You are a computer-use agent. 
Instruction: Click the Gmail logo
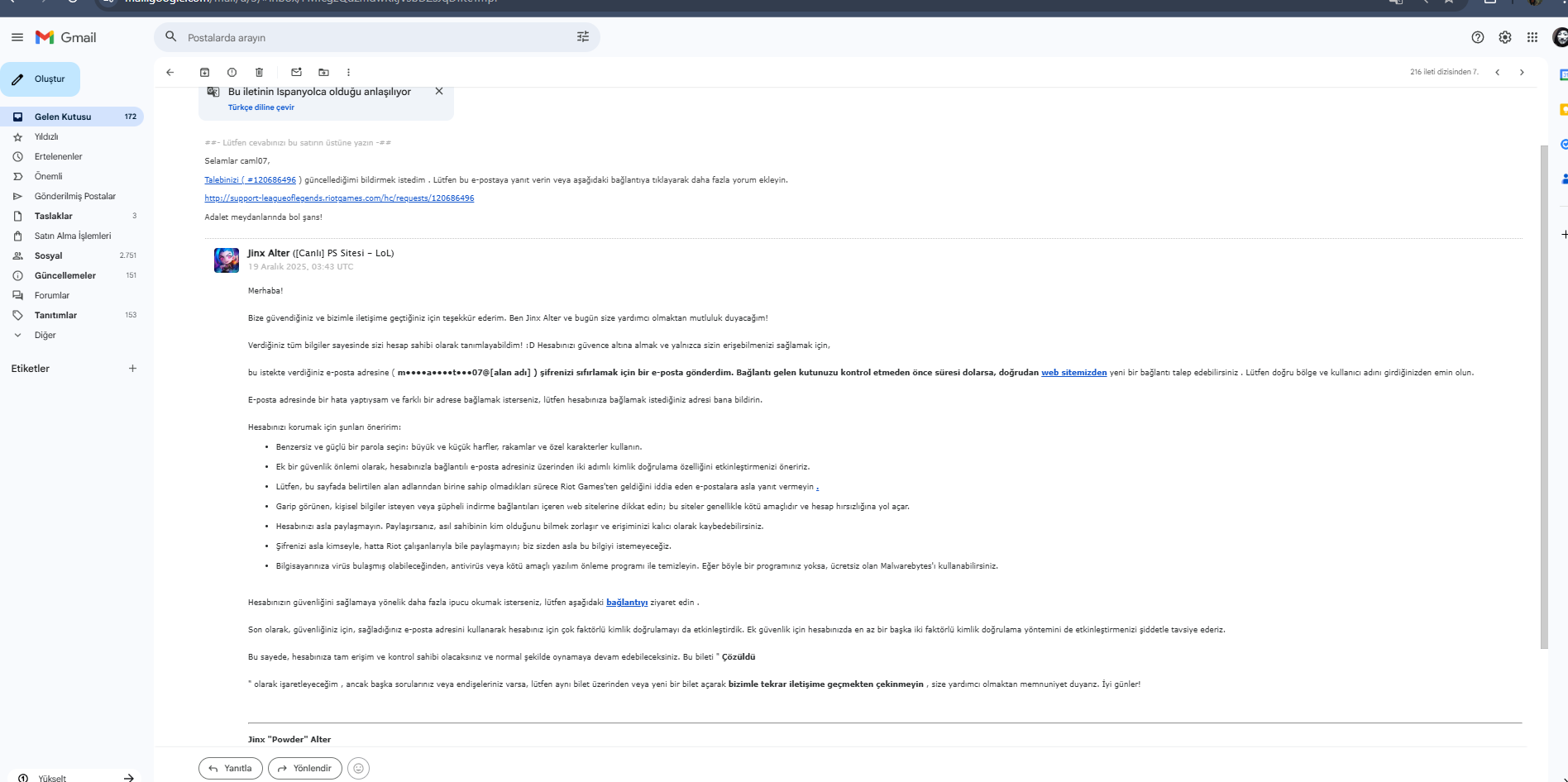(66, 37)
